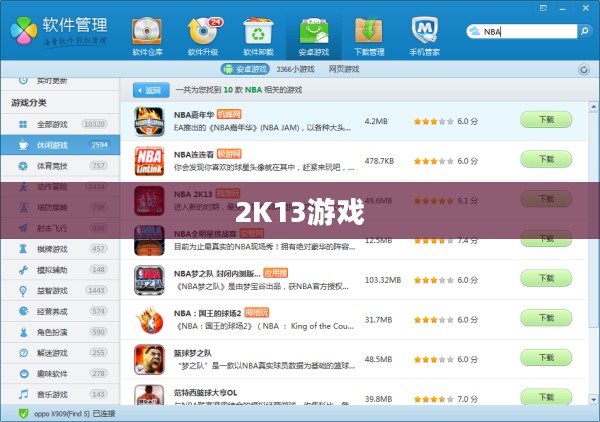
Task: Download 范特西篮球大亨OL with its 下载 button
Action: 546,397
